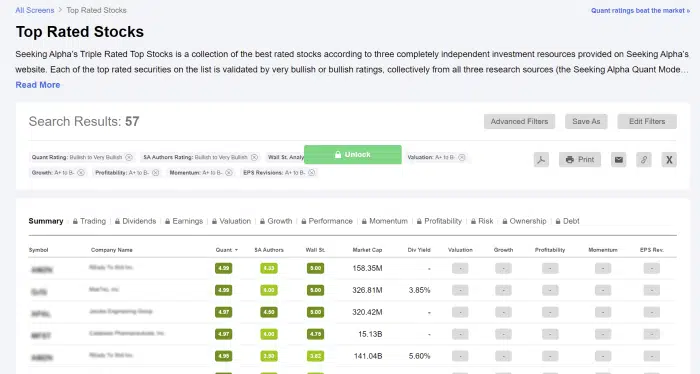Click the blurred ticker symbol in the 15.13B row
This screenshot has height=374, width=700.
[x=41, y=336]
